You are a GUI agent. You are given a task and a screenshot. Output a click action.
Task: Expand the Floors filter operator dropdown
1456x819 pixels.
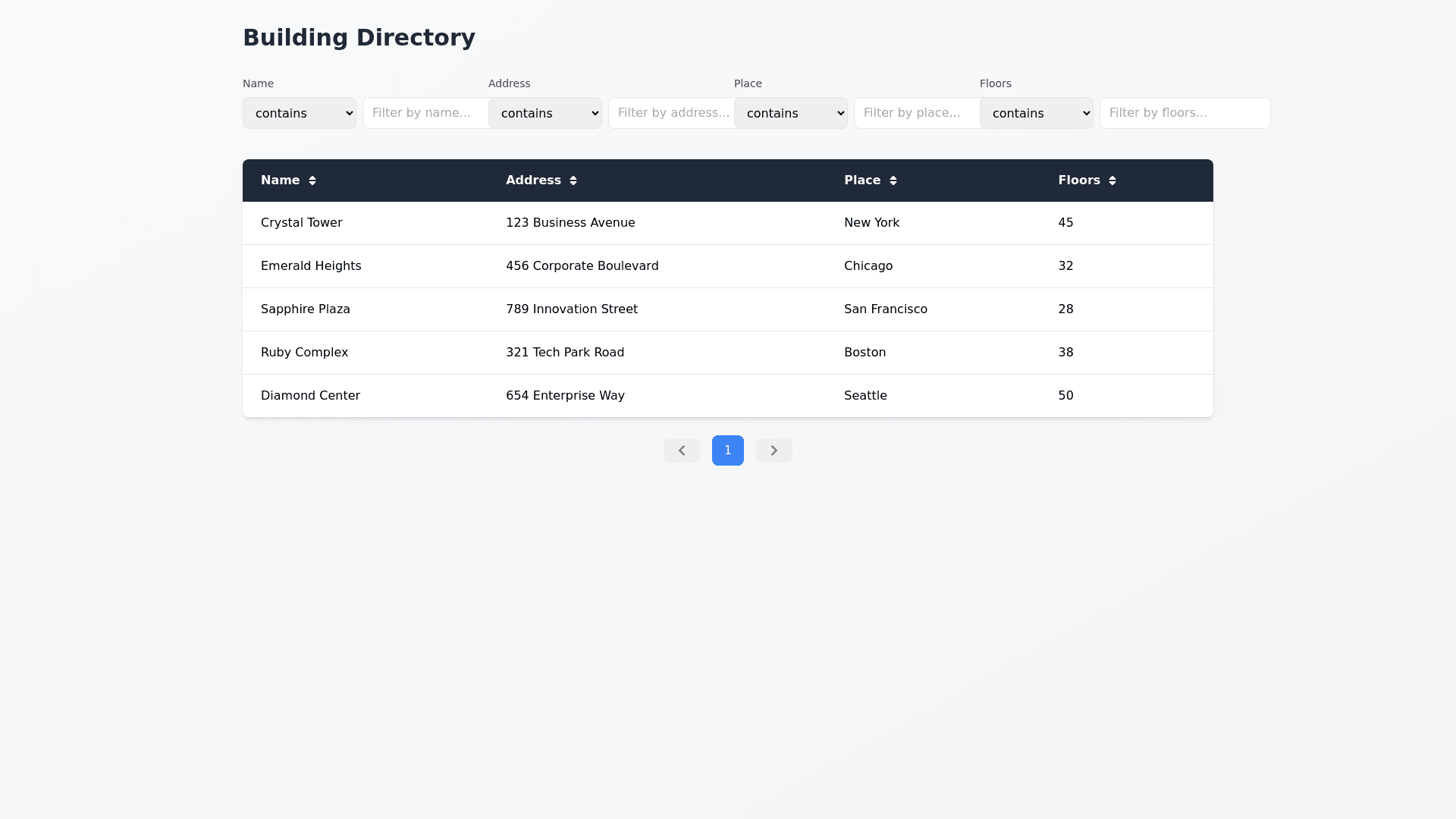click(x=1037, y=113)
